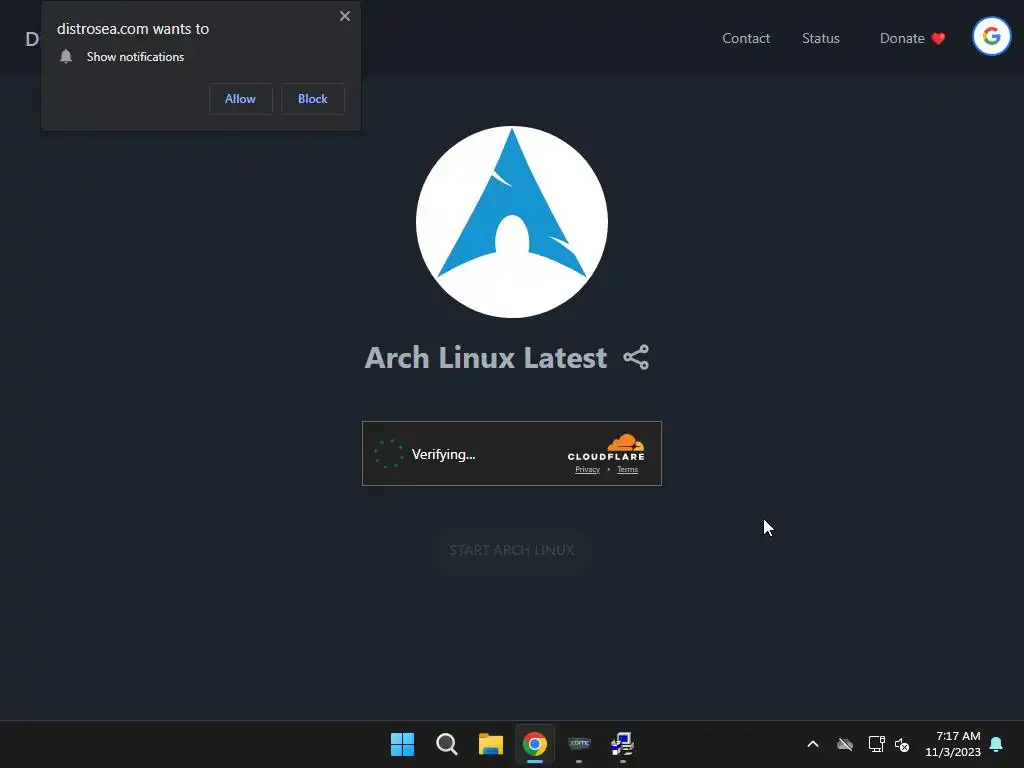
Task: Click the 'Arch Linux Latest' heading text
Action: 486,357
